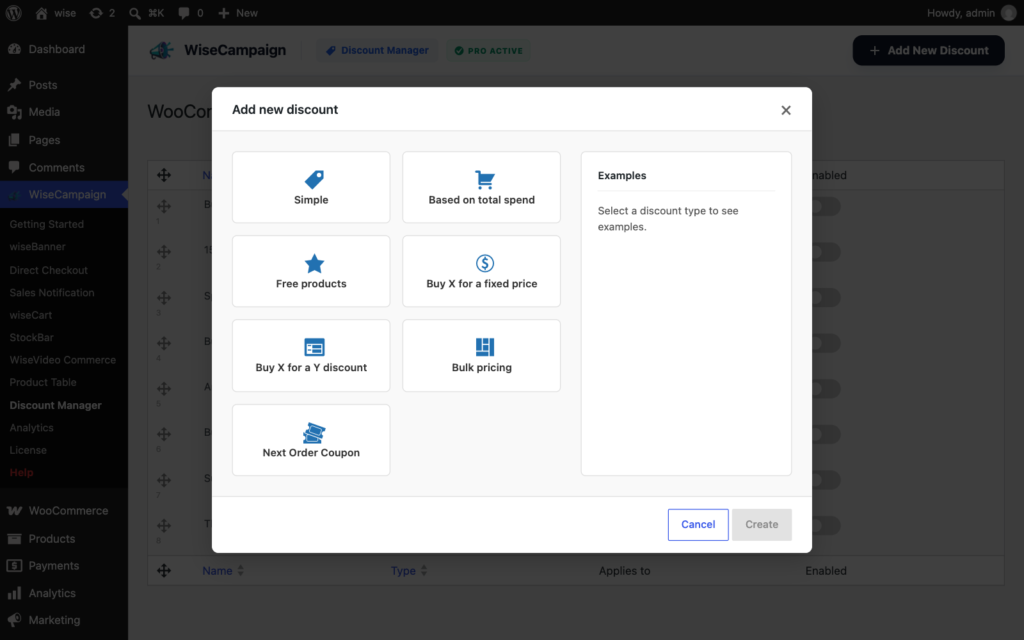This screenshot has height=640, width=1024.
Task: Pick the Next Order Coupon ticket icon
Action: click(x=314, y=432)
